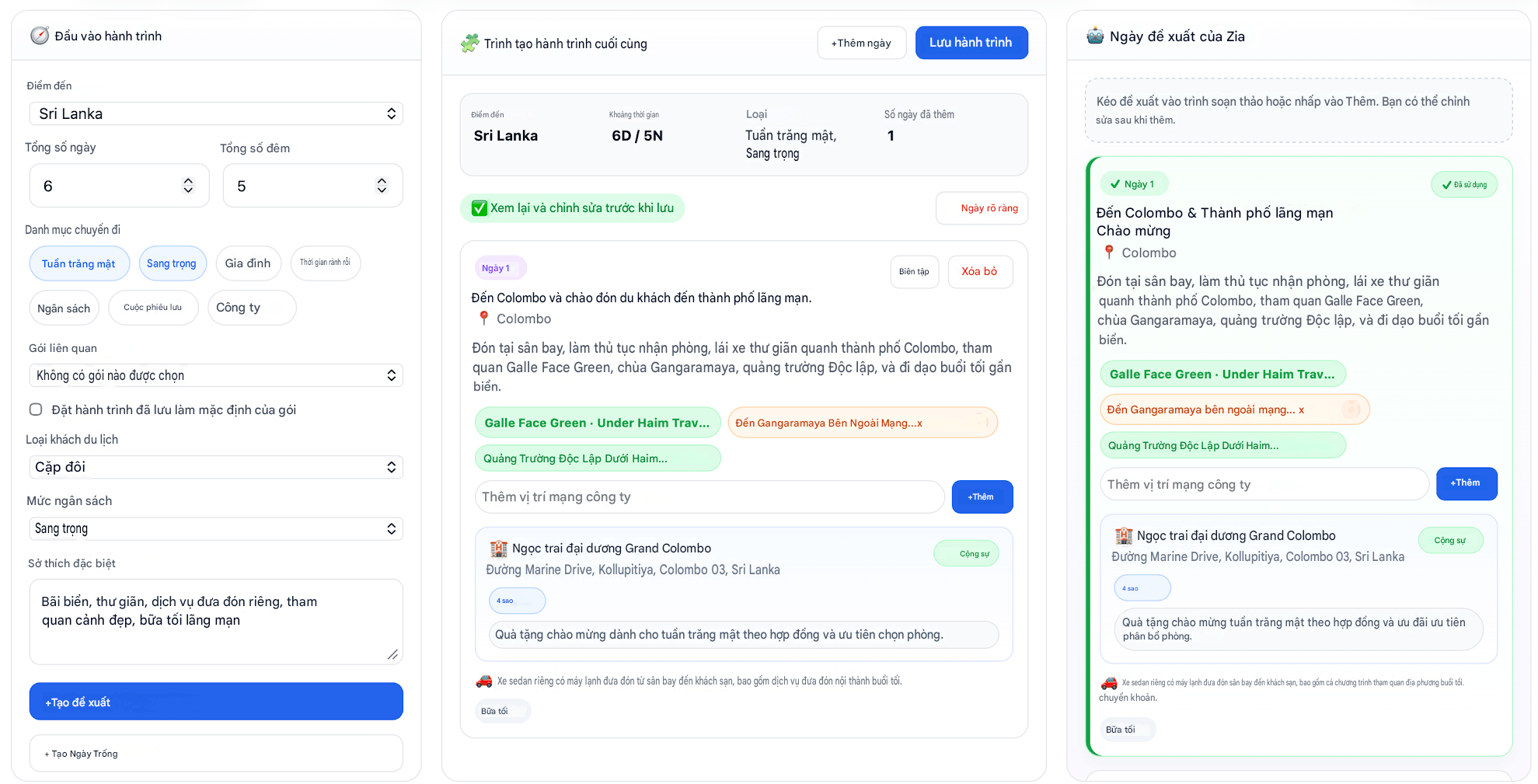Open the Điểm đến Sri Lanka dropdown

(216, 113)
